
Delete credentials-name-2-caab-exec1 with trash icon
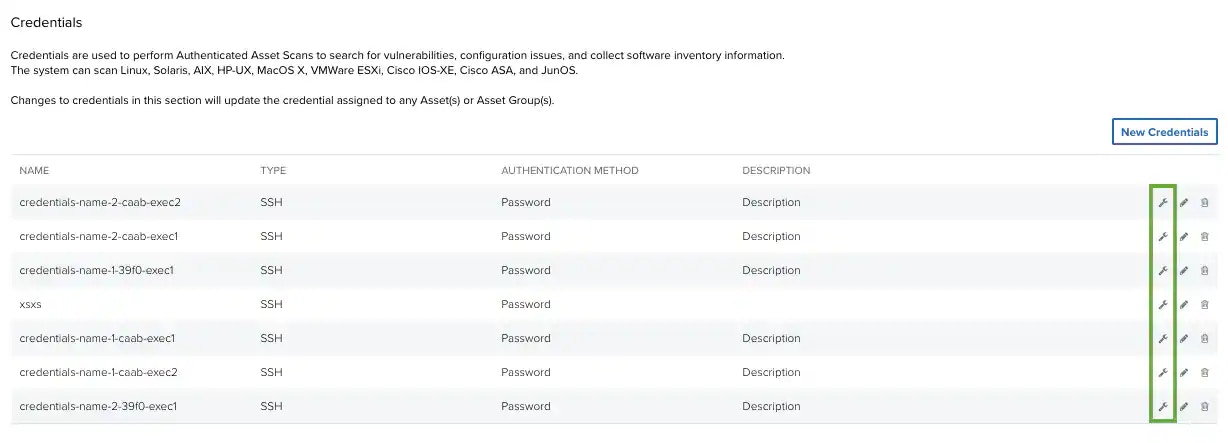tap(1204, 237)
